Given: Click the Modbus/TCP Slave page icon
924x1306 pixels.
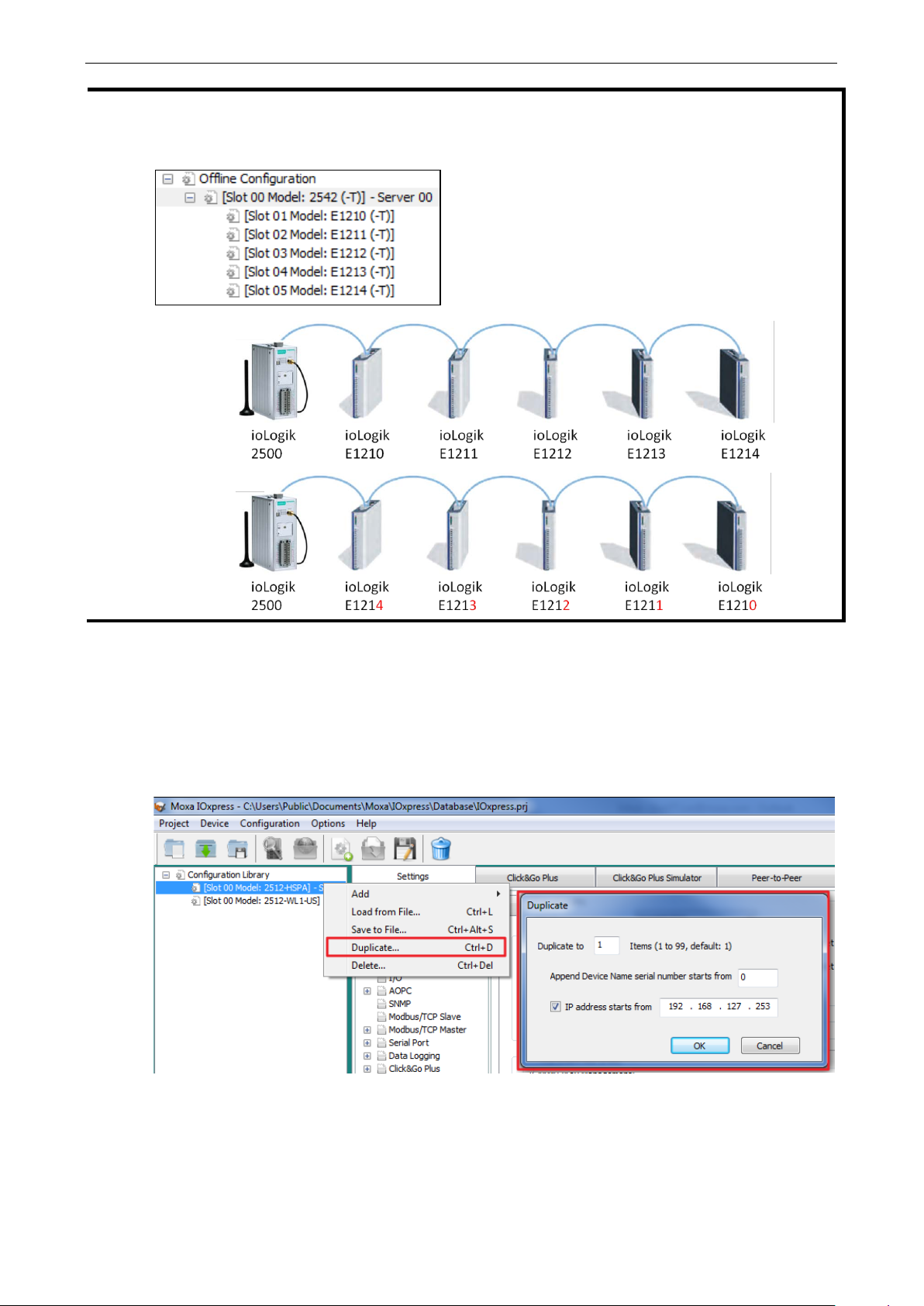Looking at the screenshot, I should coord(381,1017).
